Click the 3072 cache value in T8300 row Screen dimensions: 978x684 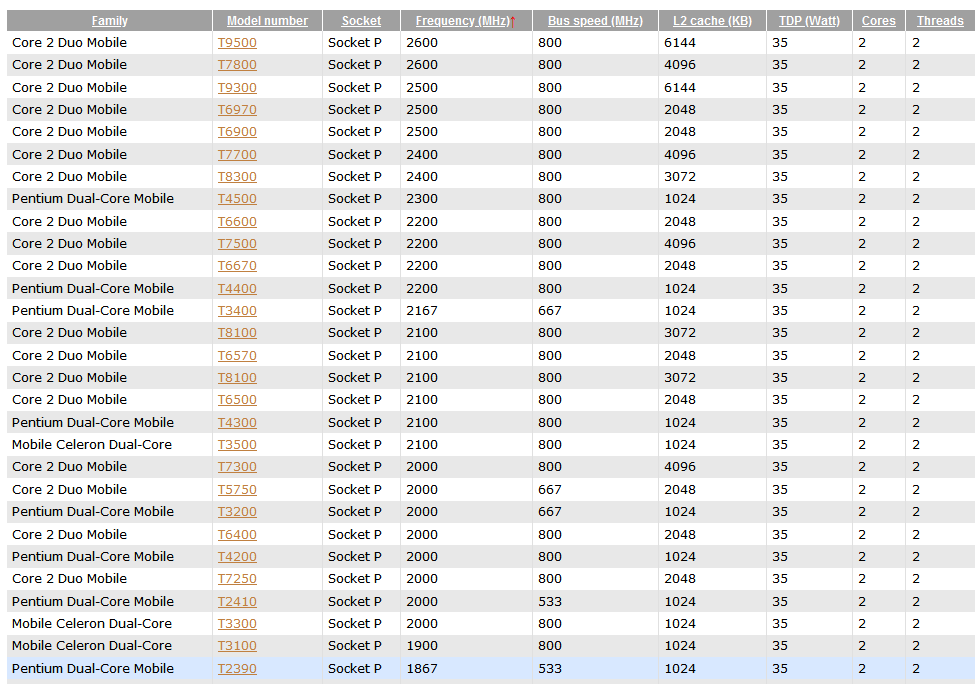click(x=680, y=176)
